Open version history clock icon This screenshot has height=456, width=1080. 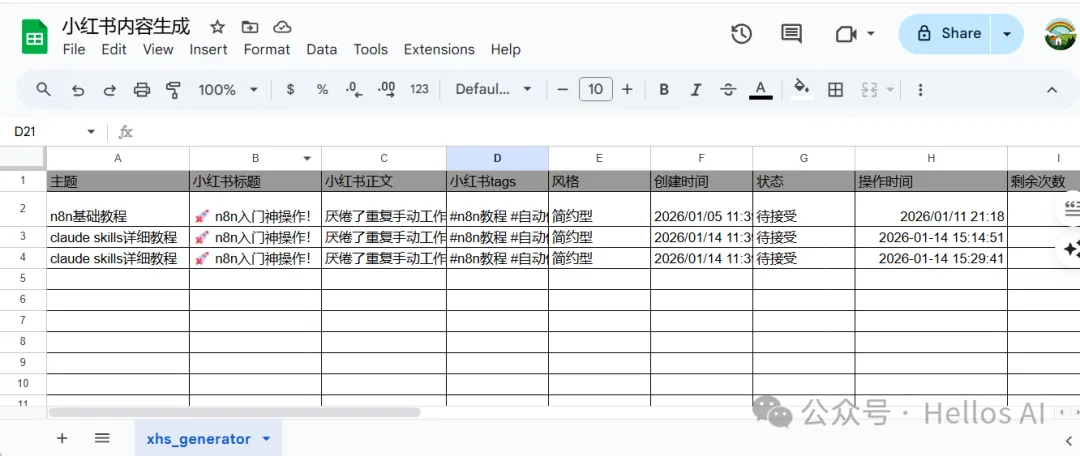click(x=741, y=34)
